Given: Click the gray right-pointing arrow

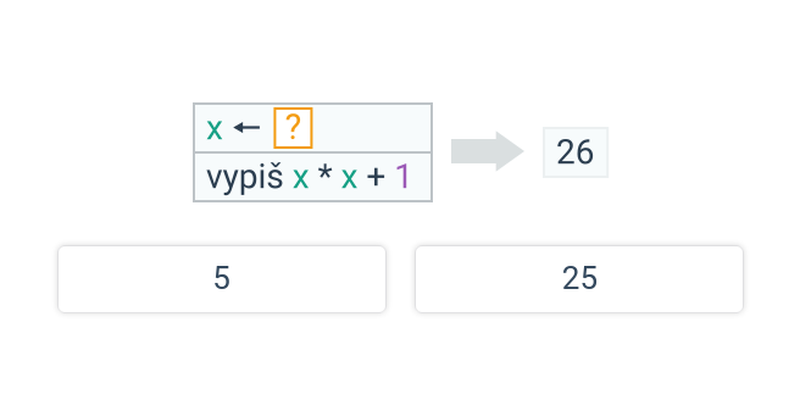Looking at the screenshot, I should point(487,151).
